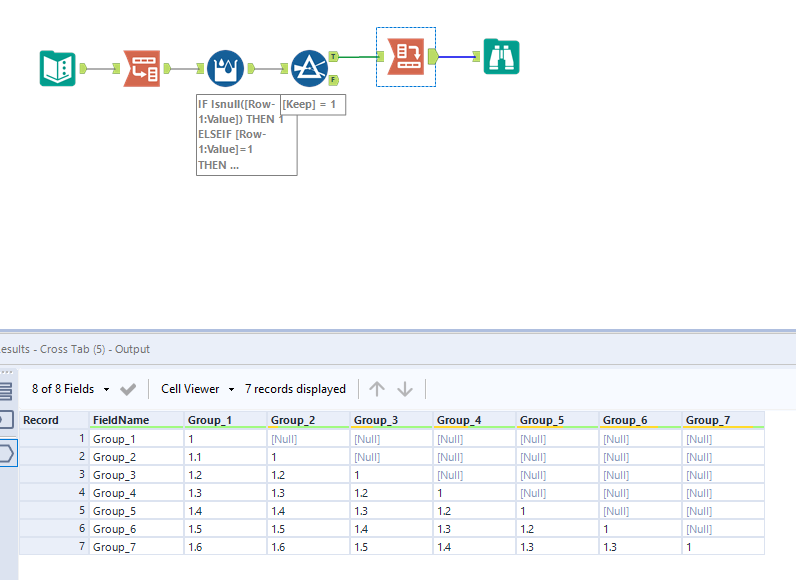Select the Record column header
The height and width of the screenshot is (580, 796).
[x=41, y=420]
